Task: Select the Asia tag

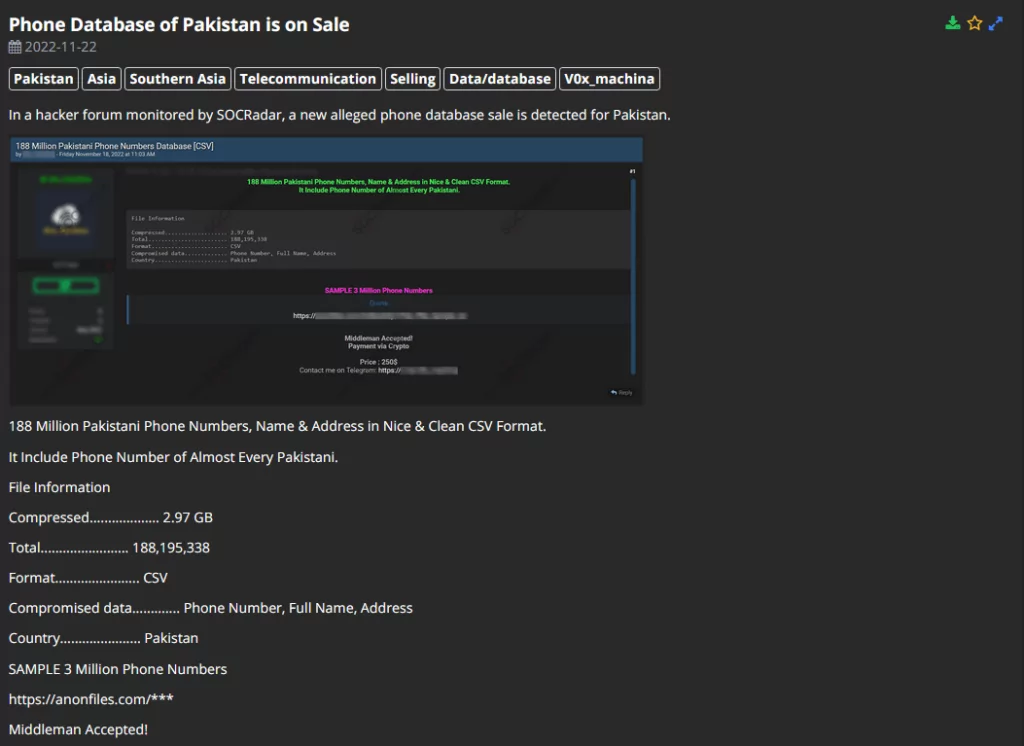Action: (101, 79)
